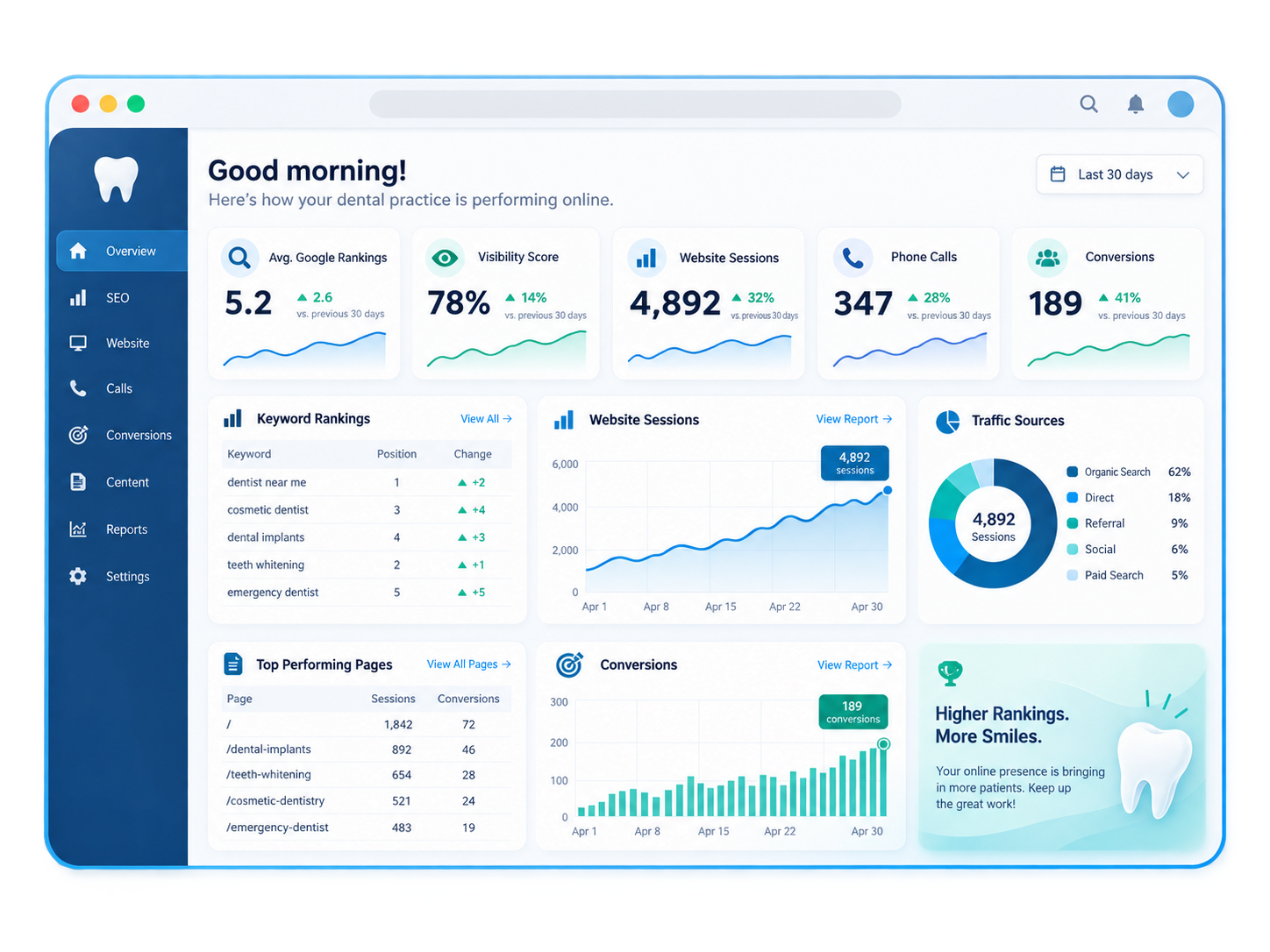Open the SEO section
This screenshot has width=1270, height=952.
click(118, 298)
